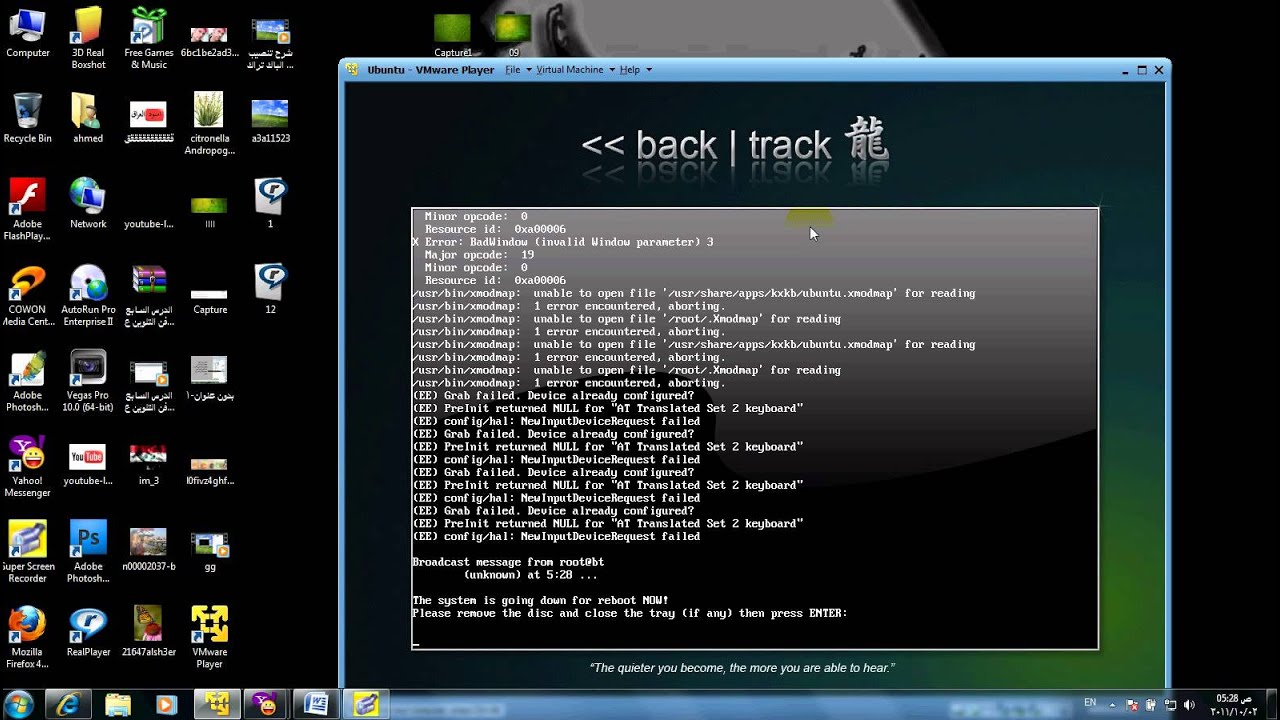Image resolution: width=1280 pixels, height=720 pixels.
Task: Select the n00002037-b image file
Action: click(149, 548)
